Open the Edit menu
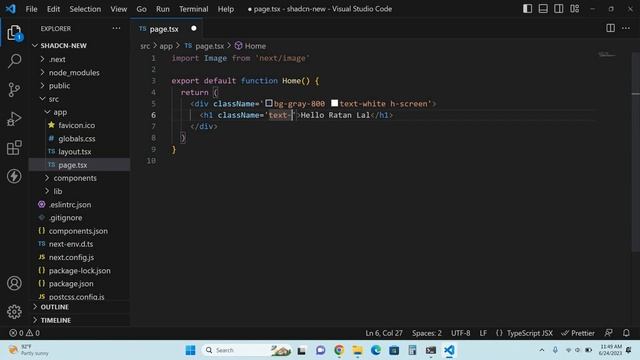The height and width of the screenshot is (360, 640). click(x=53, y=9)
